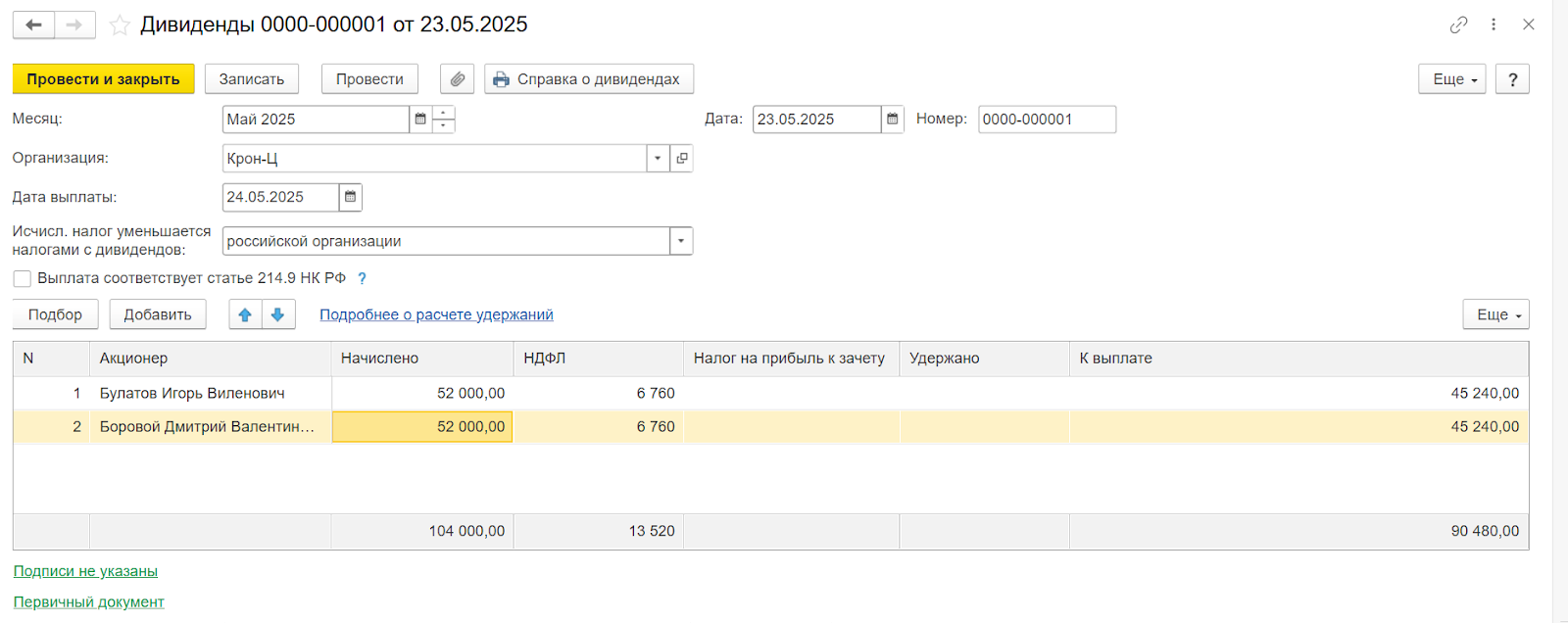The width and height of the screenshot is (1568, 623).
Task: Open Организация record with open button
Action: click(682, 158)
